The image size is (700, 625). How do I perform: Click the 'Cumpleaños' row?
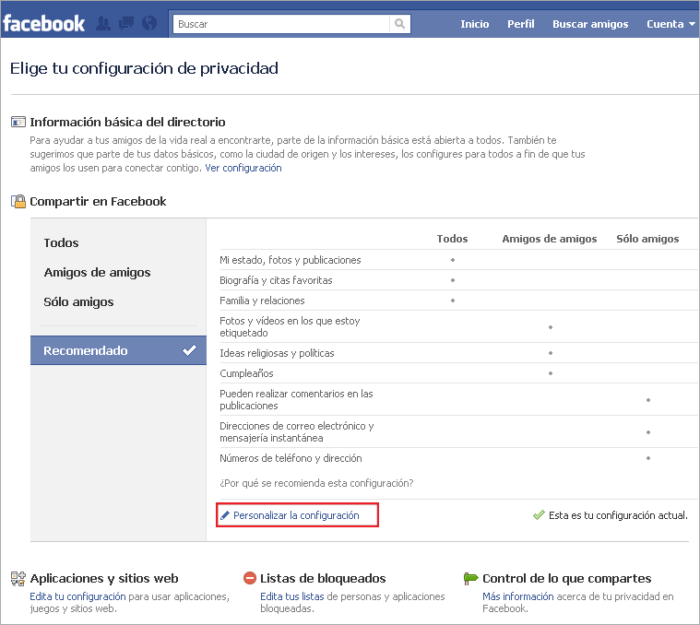(458, 373)
